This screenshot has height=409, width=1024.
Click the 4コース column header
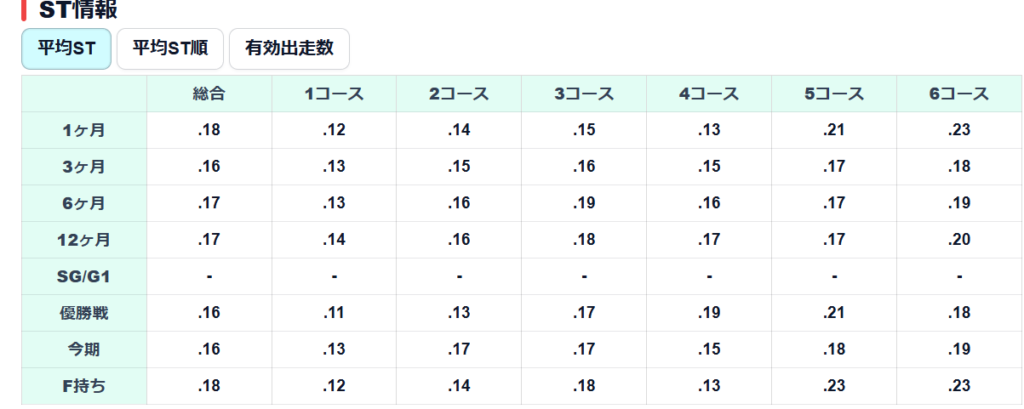709,93
